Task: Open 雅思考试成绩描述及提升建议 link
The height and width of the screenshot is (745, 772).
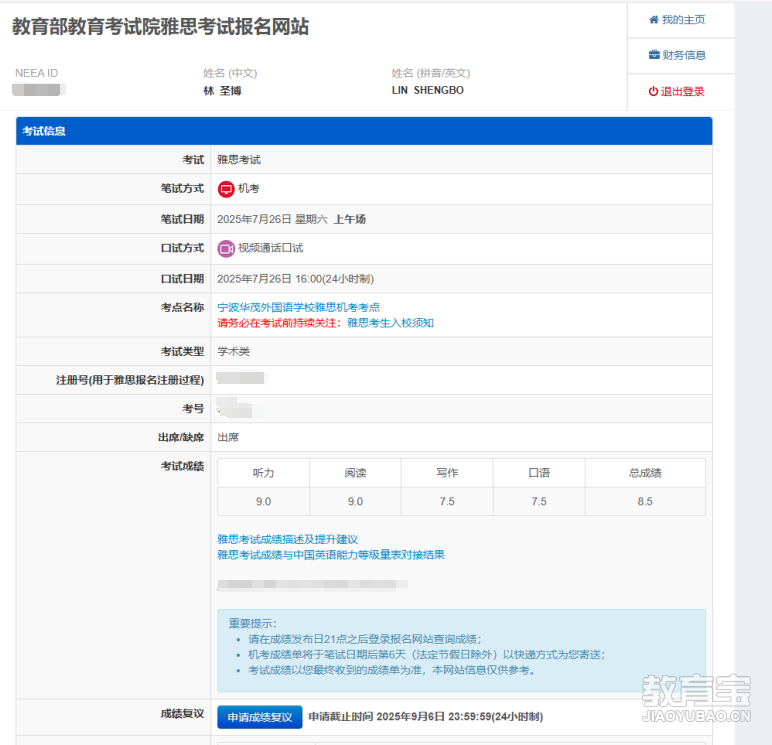Action: pos(288,539)
